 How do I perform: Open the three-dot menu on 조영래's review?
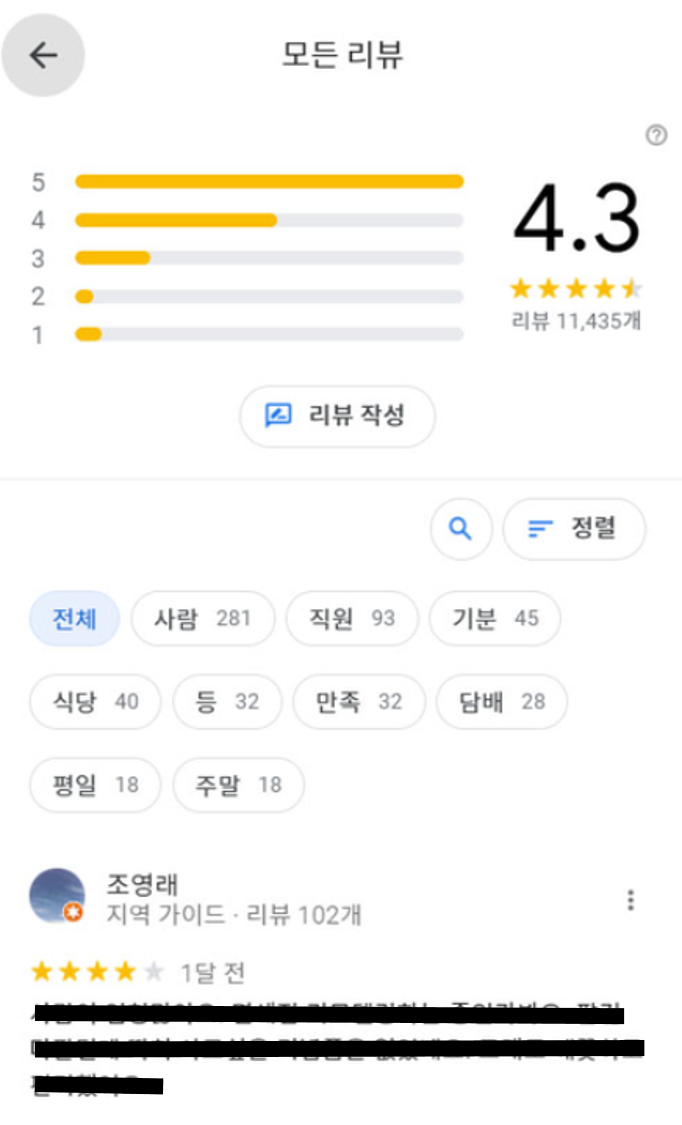[629, 900]
